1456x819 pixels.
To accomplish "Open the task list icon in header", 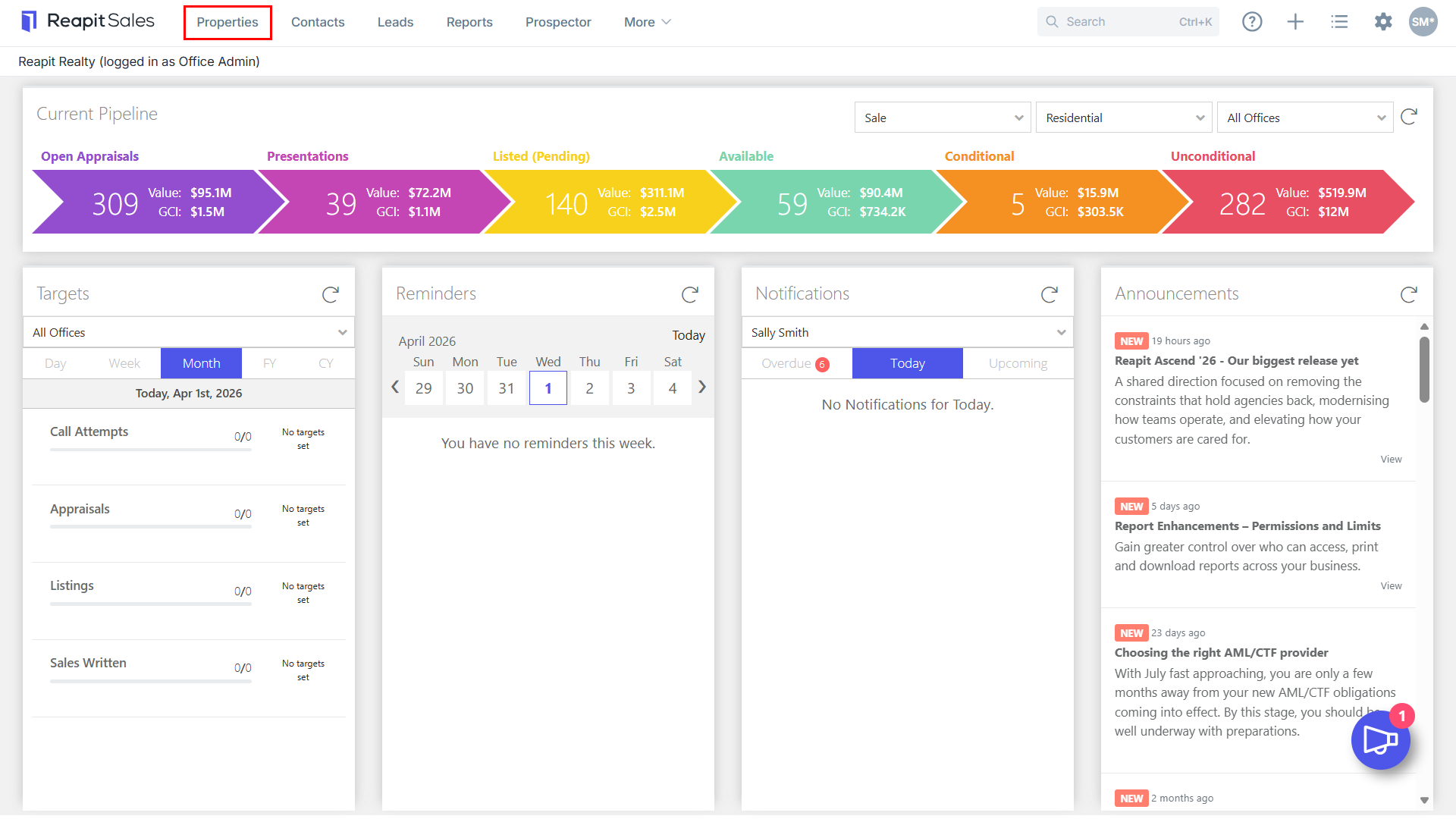I will tap(1339, 22).
